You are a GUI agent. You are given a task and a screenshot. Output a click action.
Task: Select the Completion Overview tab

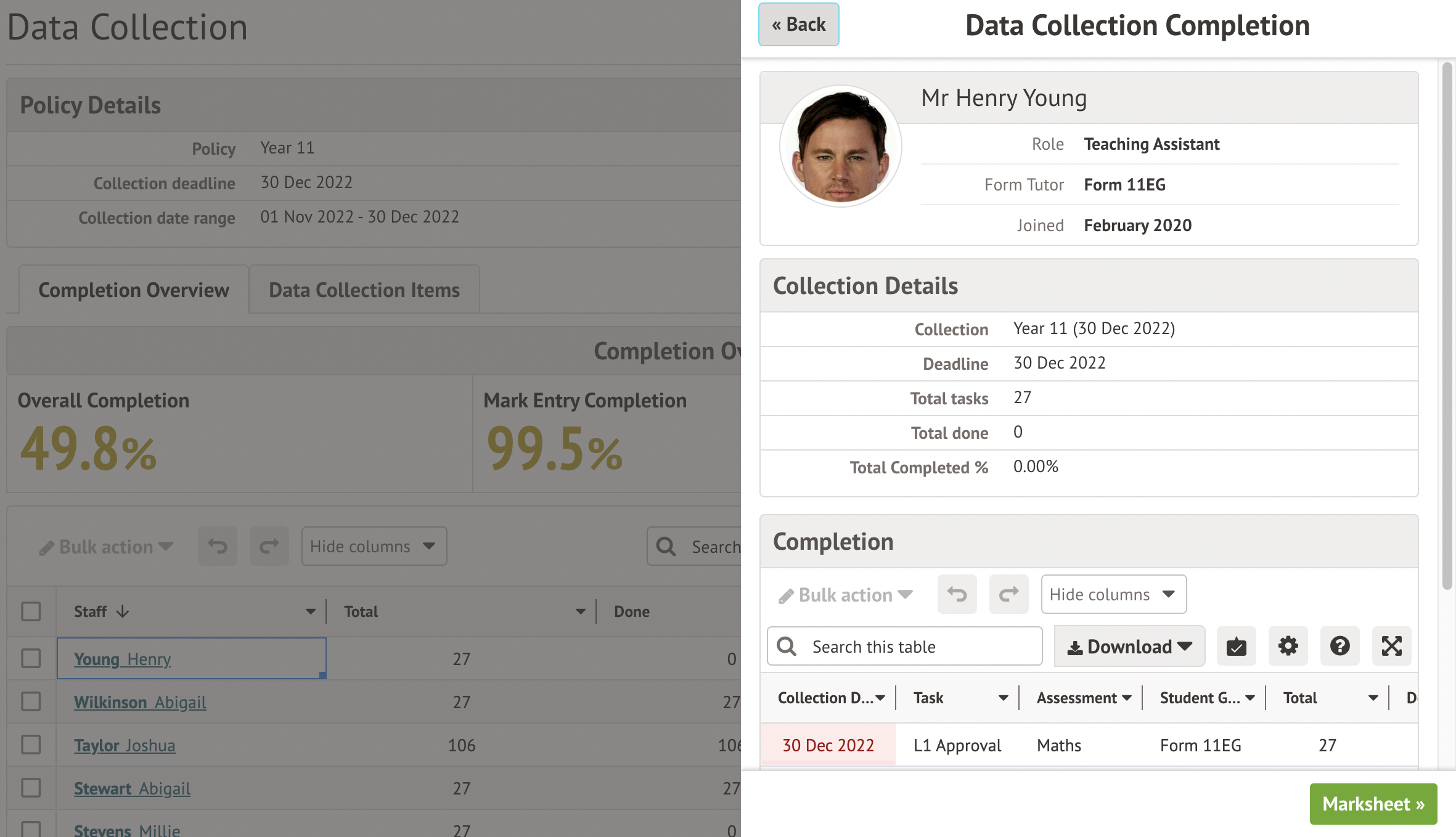point(133,290)
